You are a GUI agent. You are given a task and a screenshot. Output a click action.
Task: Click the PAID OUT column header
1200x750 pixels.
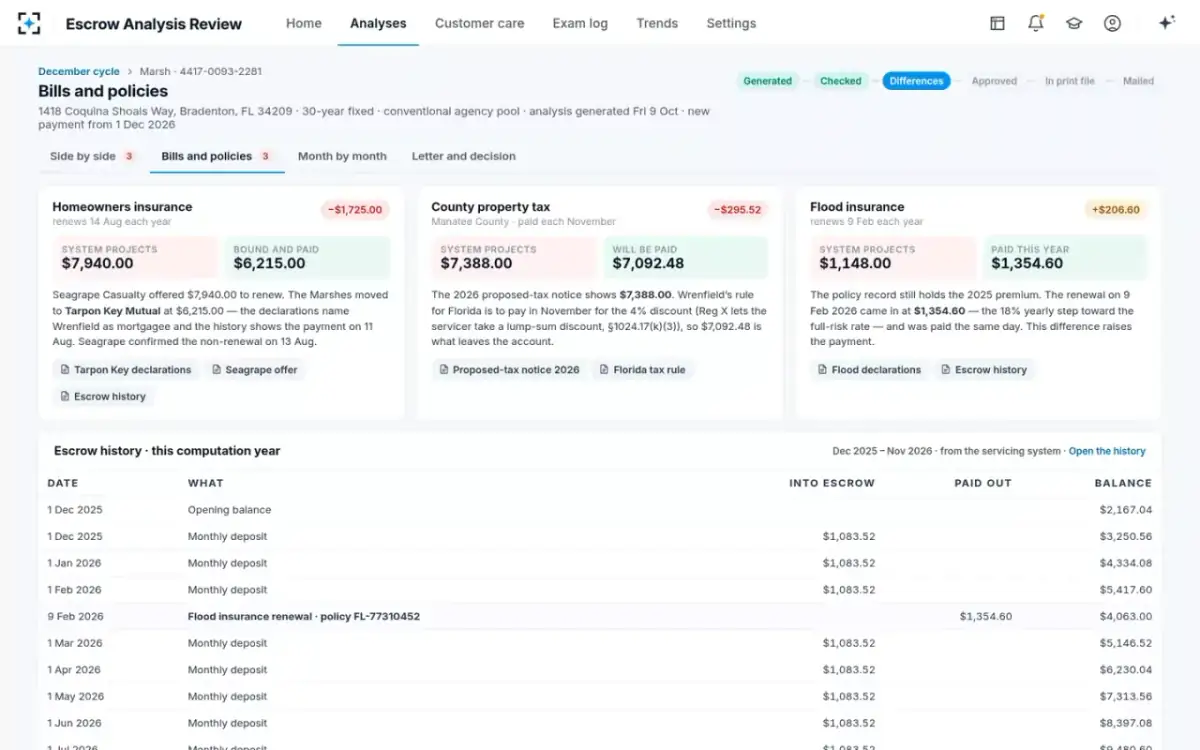[x=983, y=483]
